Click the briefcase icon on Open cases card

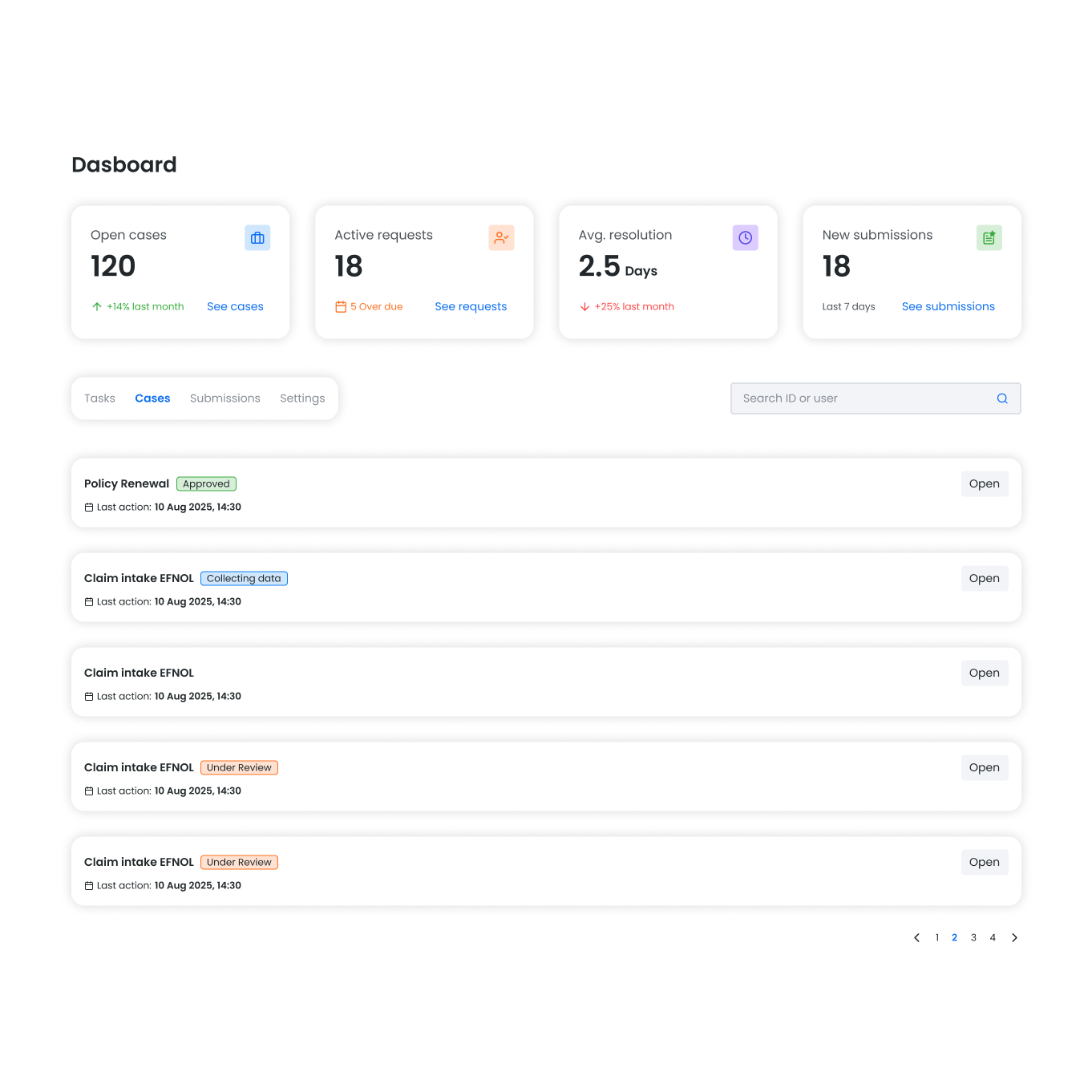click(x=257, y=238)
